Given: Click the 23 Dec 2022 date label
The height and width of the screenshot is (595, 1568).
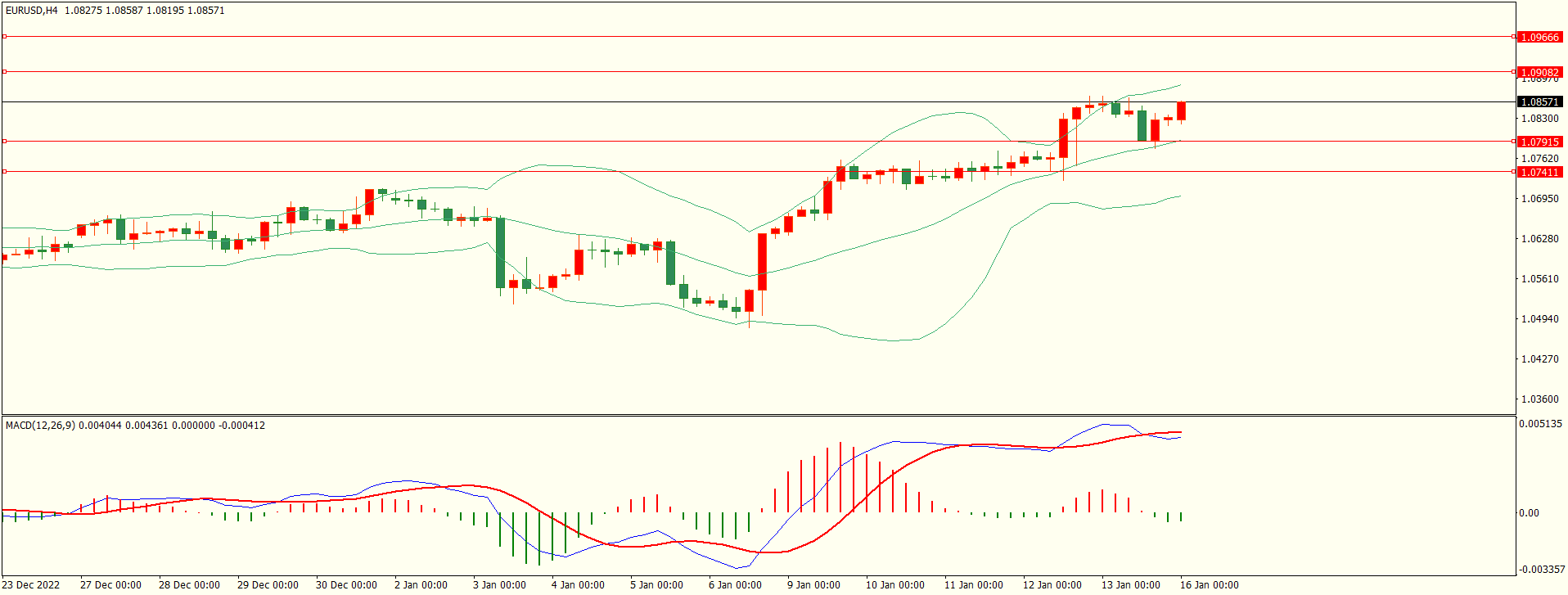Looking at the screenshot, I should tap(32, 584).
